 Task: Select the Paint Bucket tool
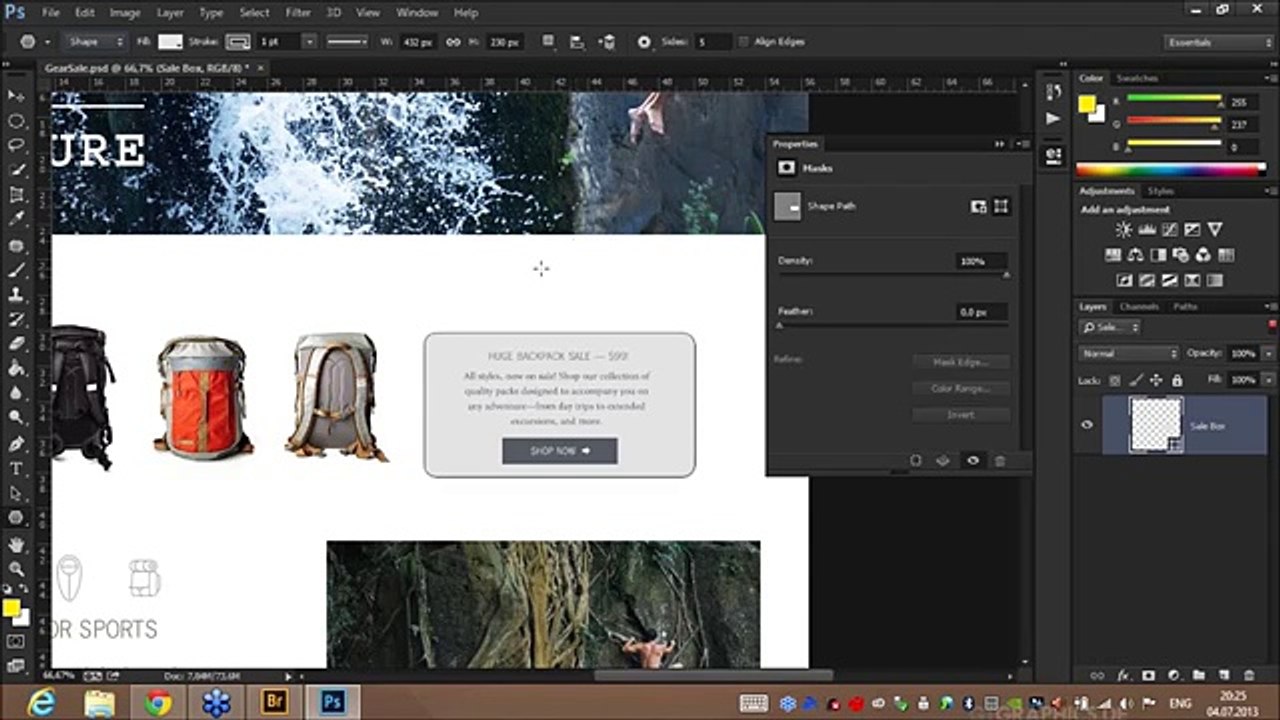pyautogui.click(x=16, y=369)
